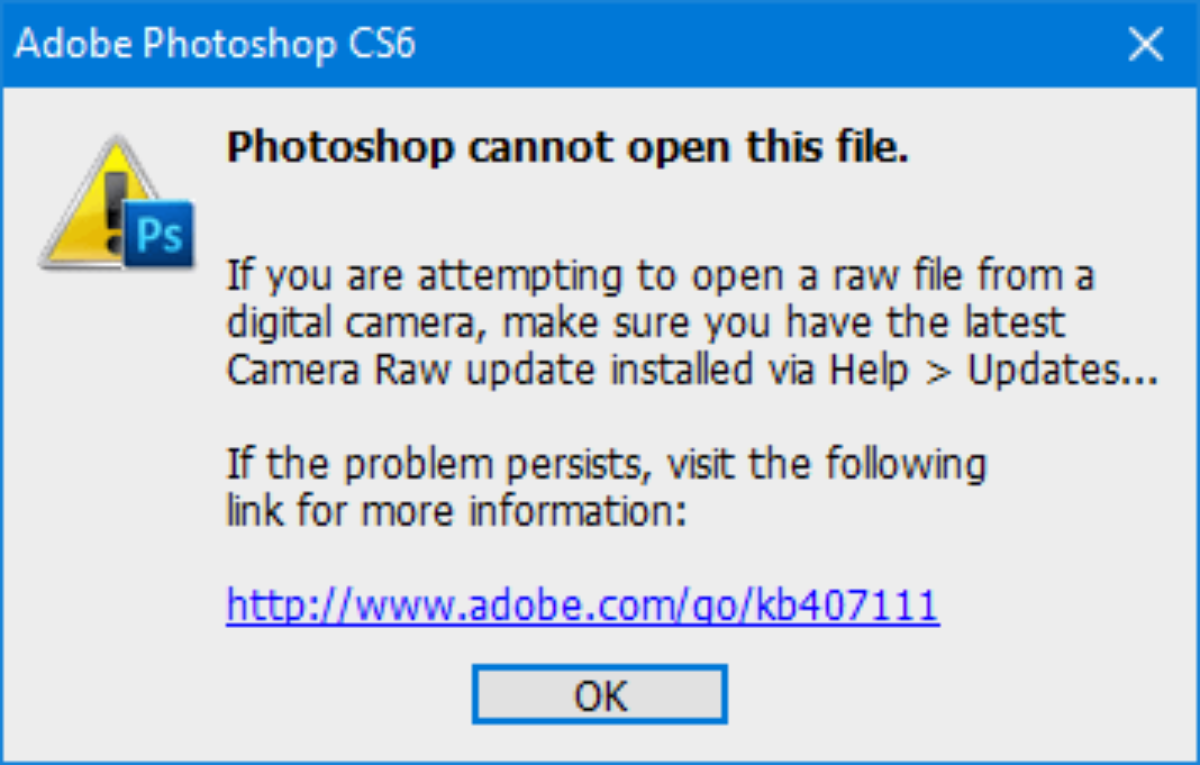
Task: Close the Adobe Photoshop CS6 dialog
Action: [x=1146, y=45]
